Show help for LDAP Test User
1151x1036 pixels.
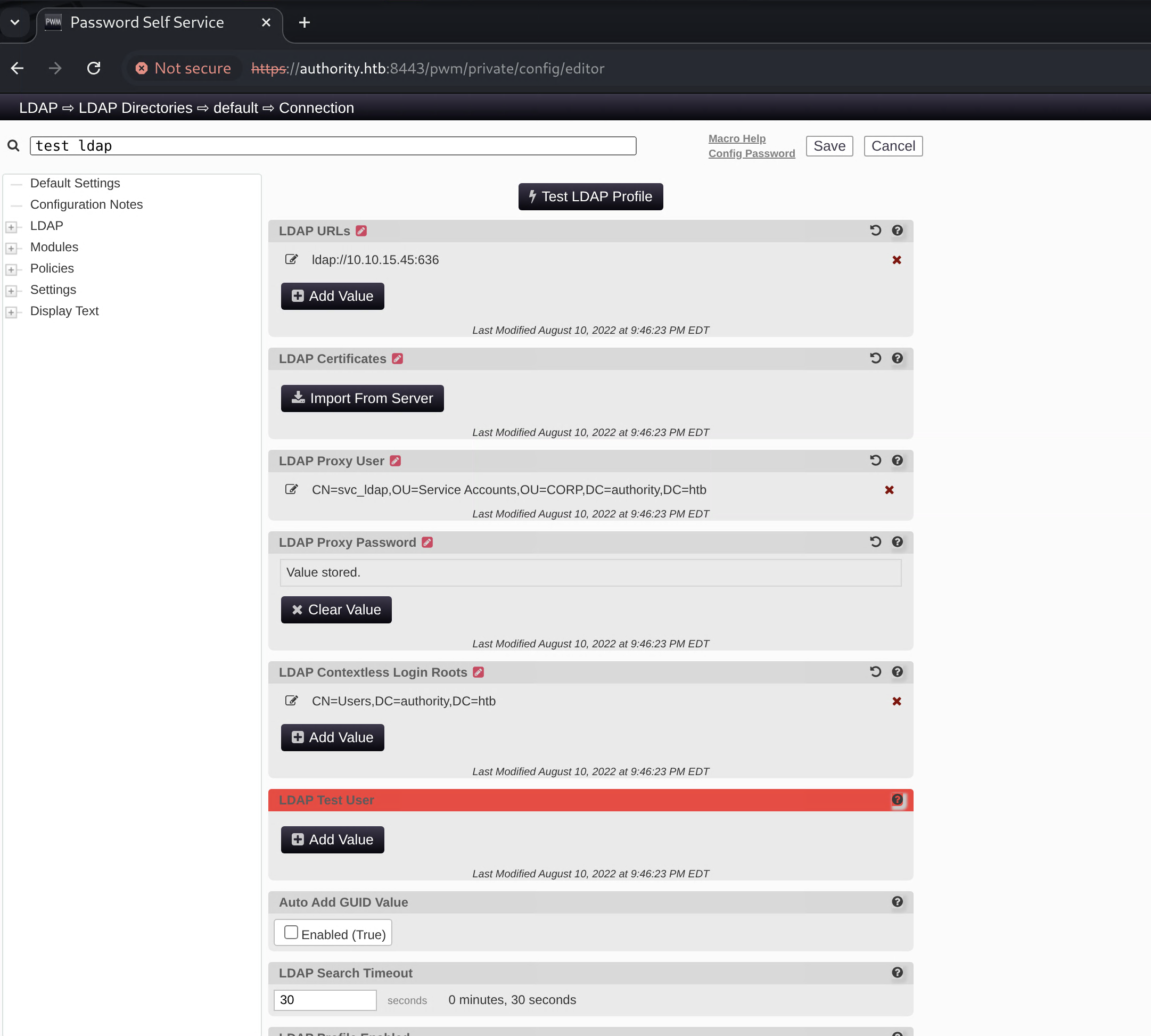897,800
